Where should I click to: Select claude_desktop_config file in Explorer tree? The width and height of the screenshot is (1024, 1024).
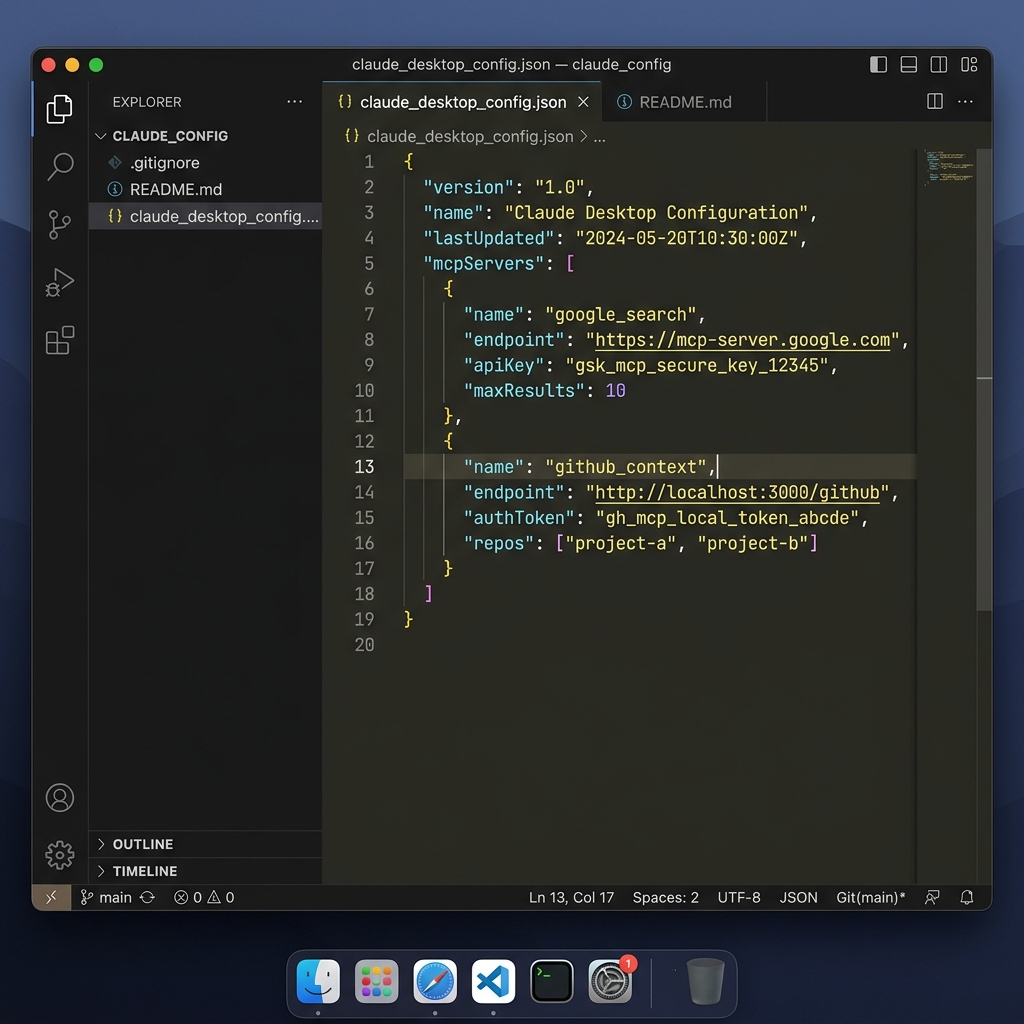point(205,216)
